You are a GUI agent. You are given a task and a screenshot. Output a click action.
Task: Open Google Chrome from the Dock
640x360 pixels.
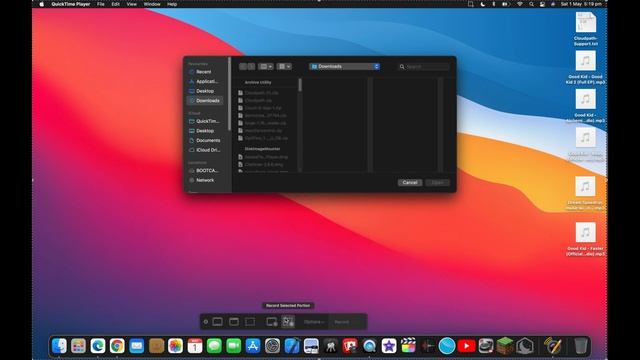point(117,346)
